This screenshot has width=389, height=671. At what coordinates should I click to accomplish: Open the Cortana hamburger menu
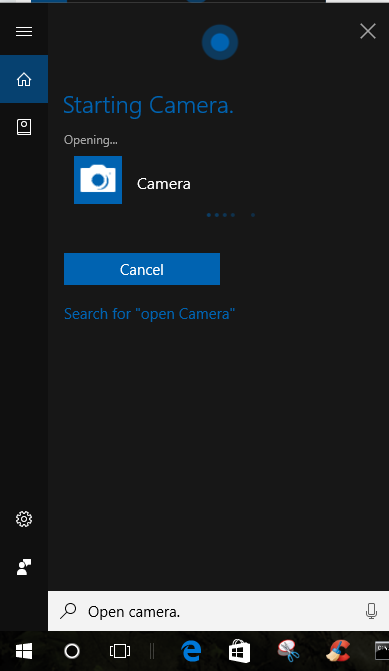point(24,32)
